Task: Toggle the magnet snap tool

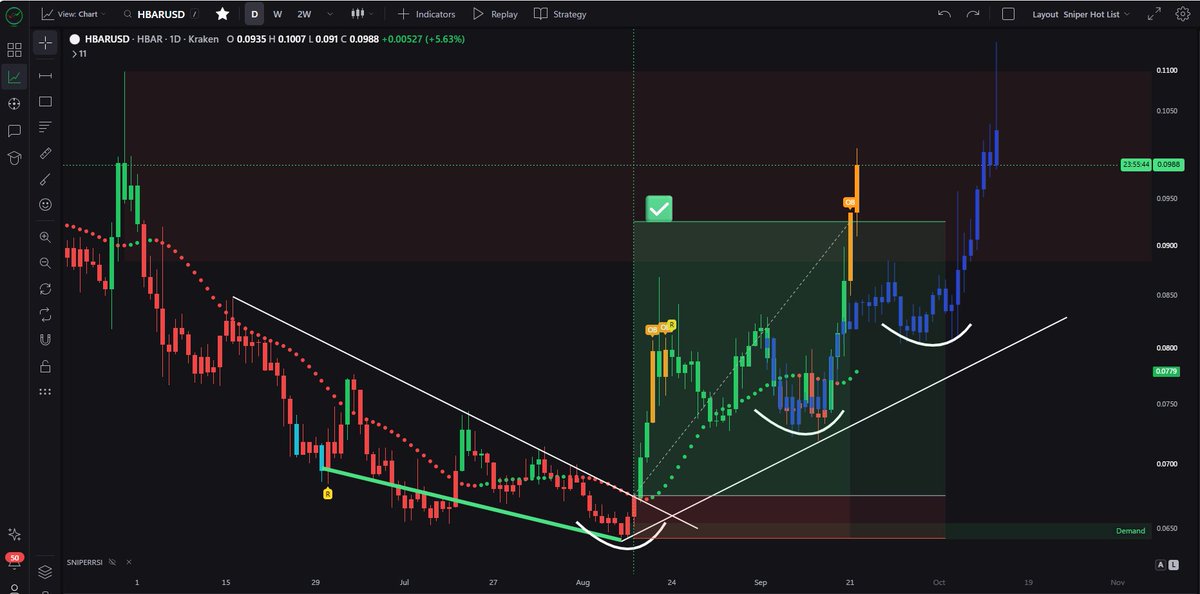Action: point(45,340)
